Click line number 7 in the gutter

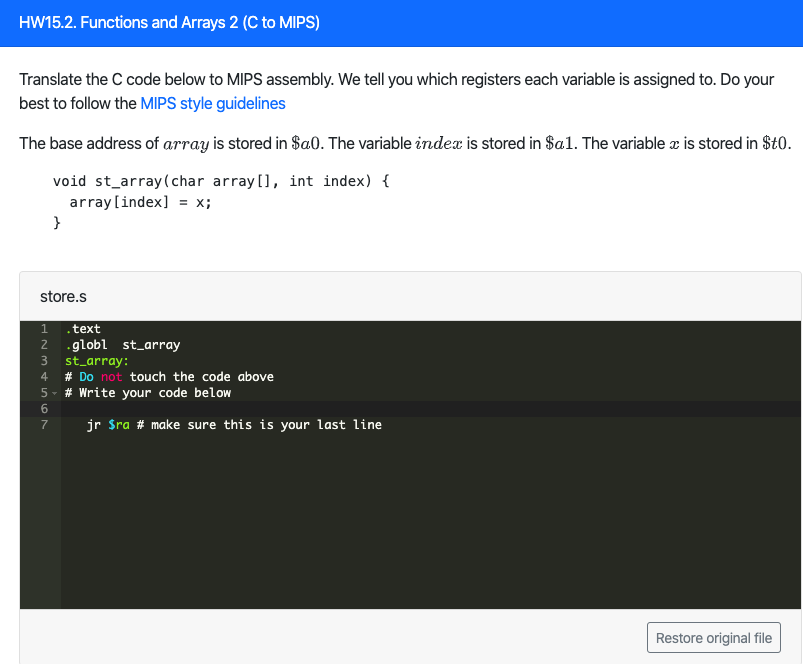pos(44,424)
